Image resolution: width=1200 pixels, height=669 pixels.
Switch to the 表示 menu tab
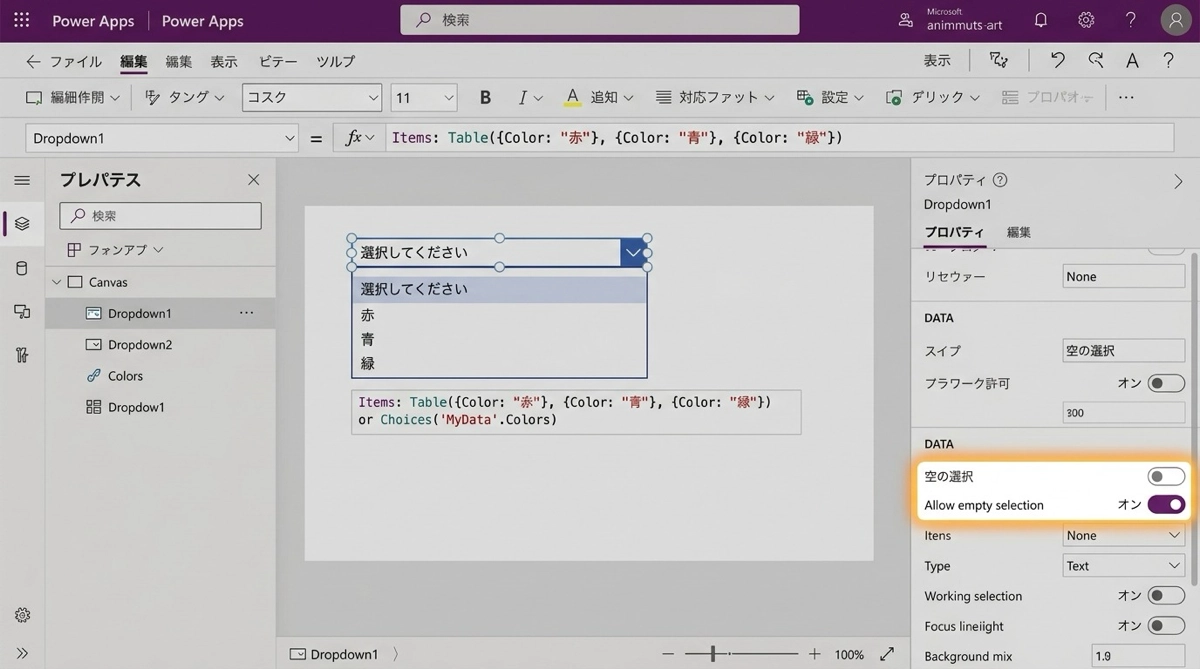[x=224, y=61]
